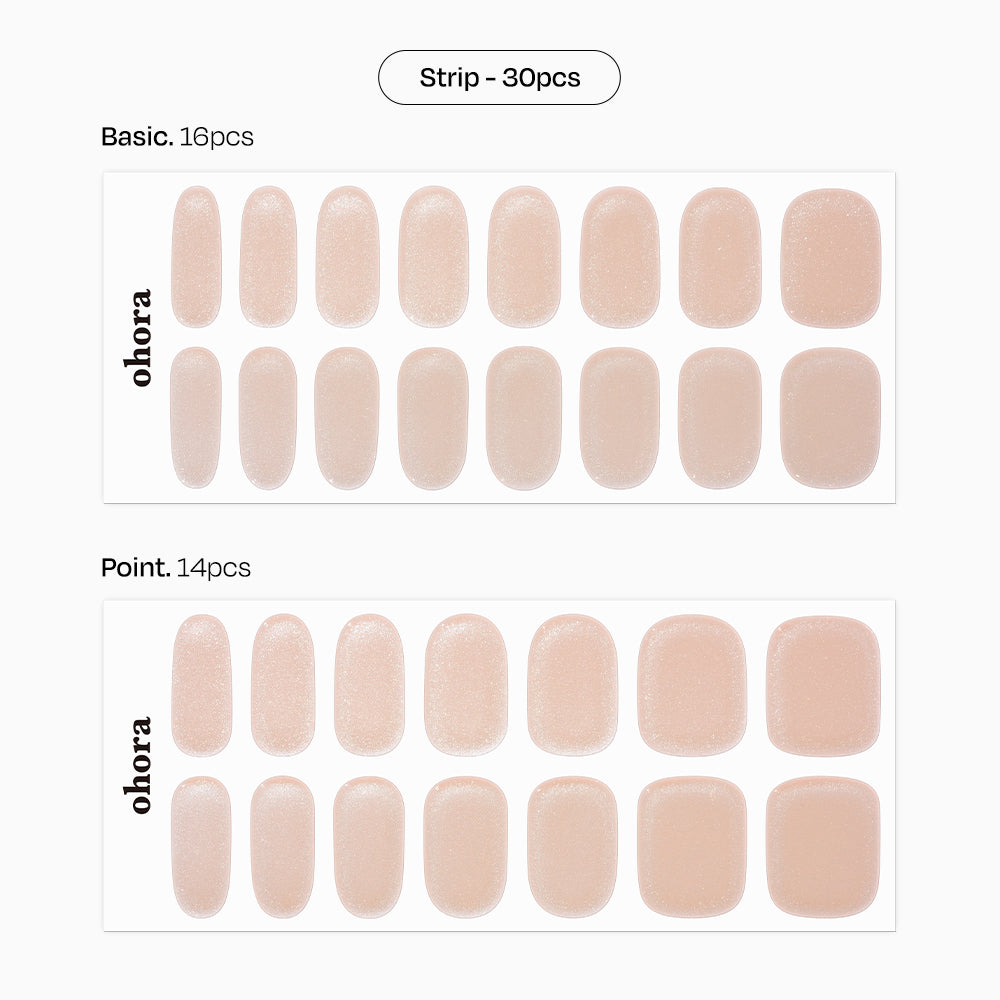Click the ohora logo on Basic sheet
Image resolution: width=1000 pixels, height=1000 pixels.
tap(141, 337)
